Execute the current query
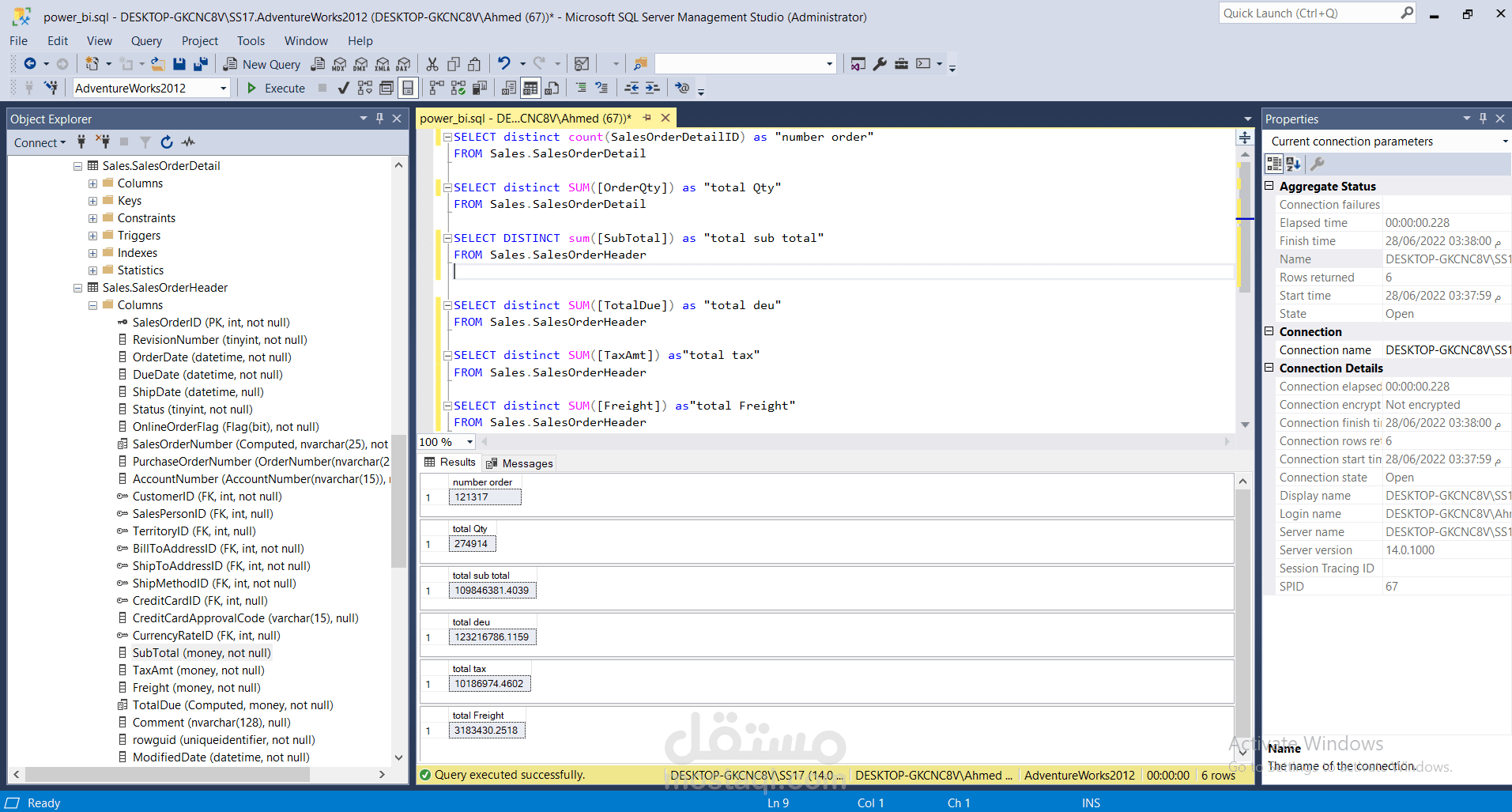The image size is (1512, 812). [x=274, y=88]
